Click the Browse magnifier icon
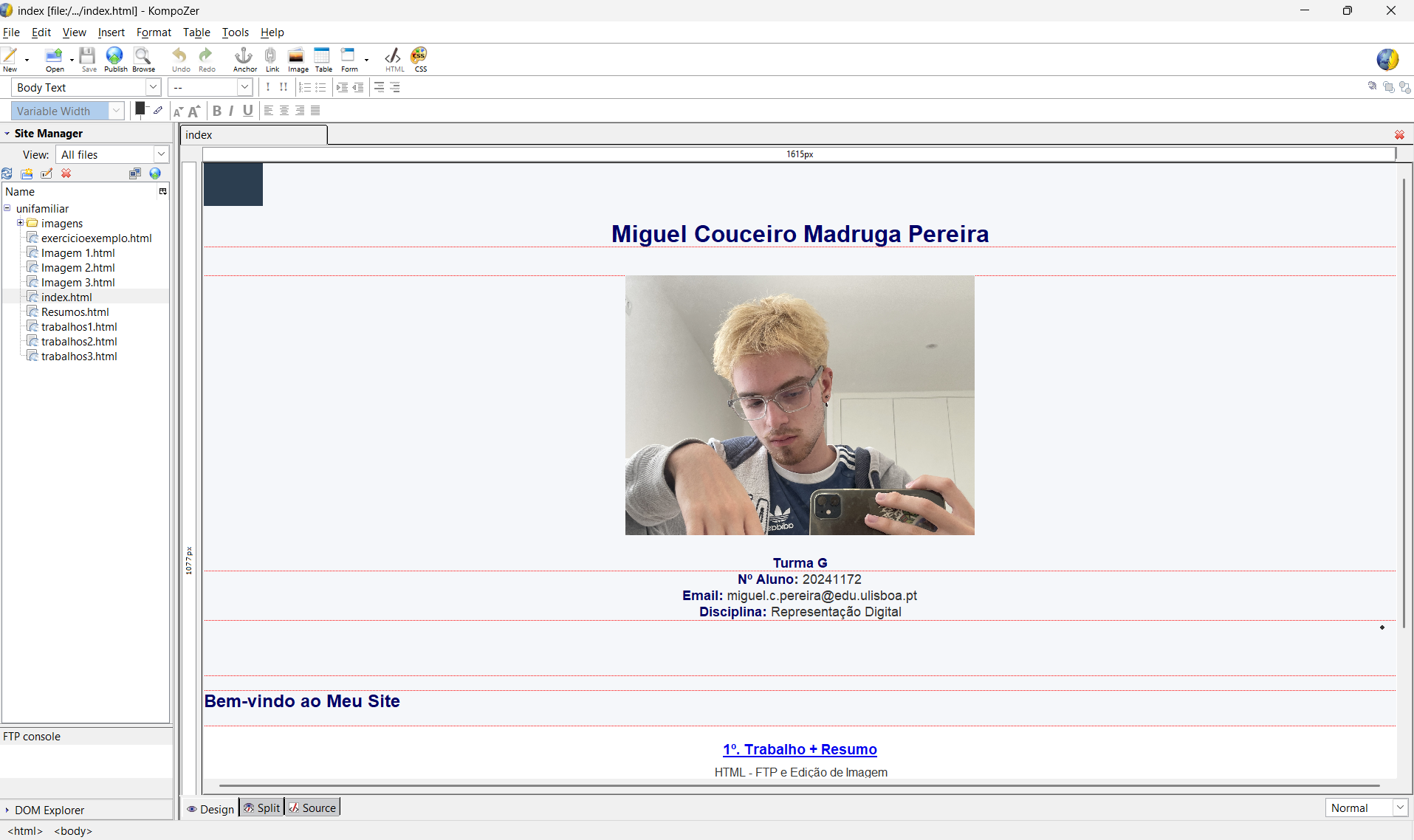The width and height of the screenshot is (1414, 840). point(143,57)
